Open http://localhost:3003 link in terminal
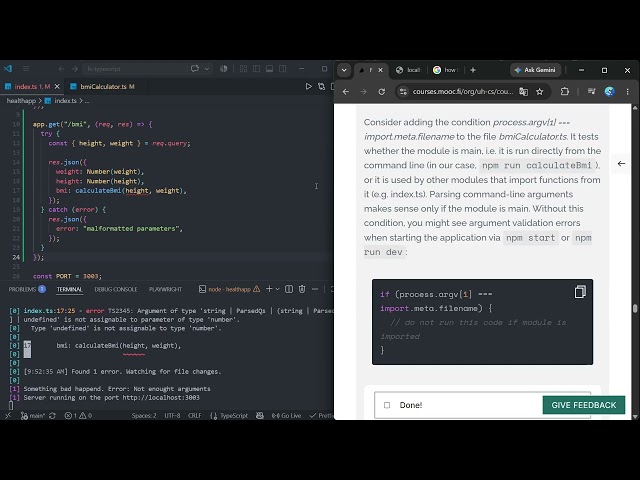 point(161,398)
